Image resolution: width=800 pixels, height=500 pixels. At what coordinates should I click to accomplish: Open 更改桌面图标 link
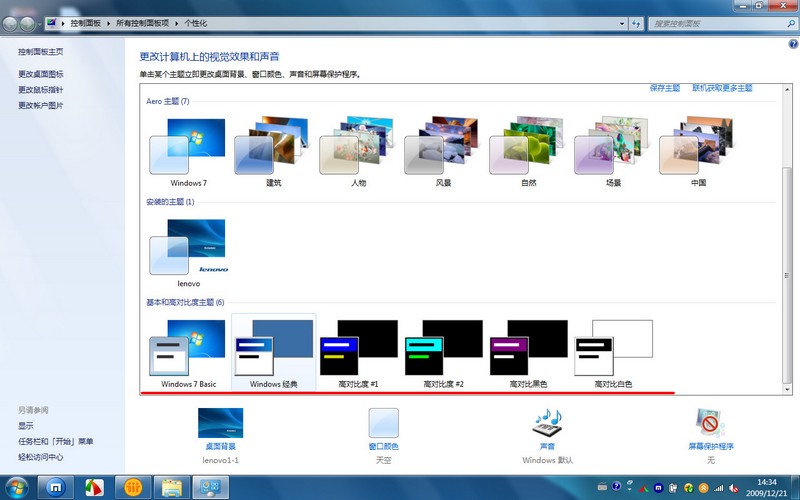pyautogui.click(x=41, y=74)
